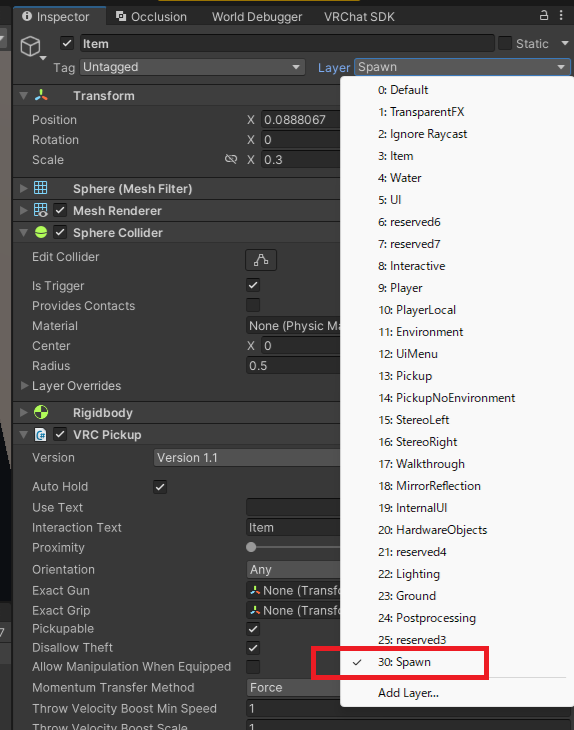Expand the Rigidbody component

tap(24, 412)
